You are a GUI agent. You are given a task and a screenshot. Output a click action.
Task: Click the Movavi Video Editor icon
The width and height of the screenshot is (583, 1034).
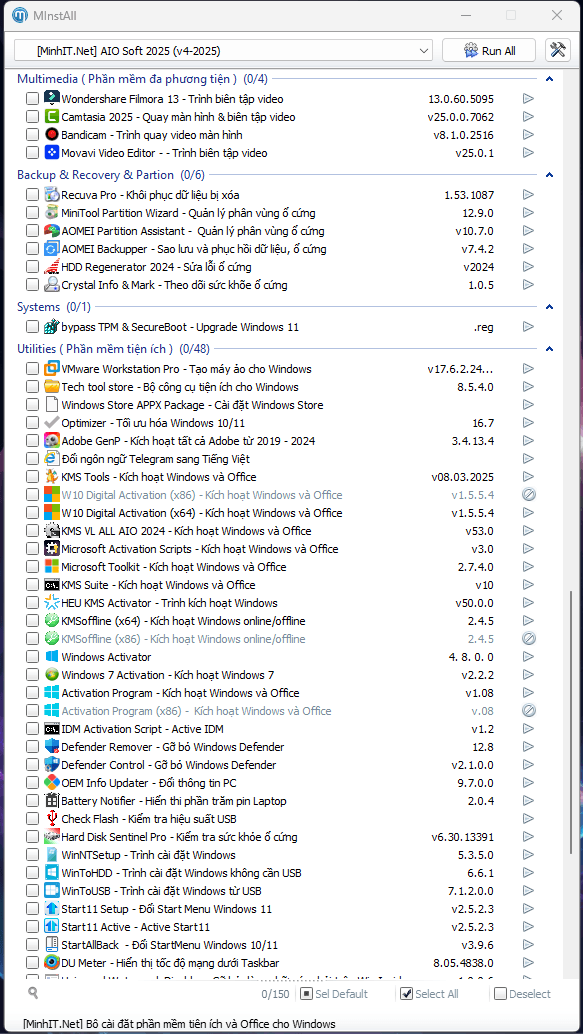51,152
